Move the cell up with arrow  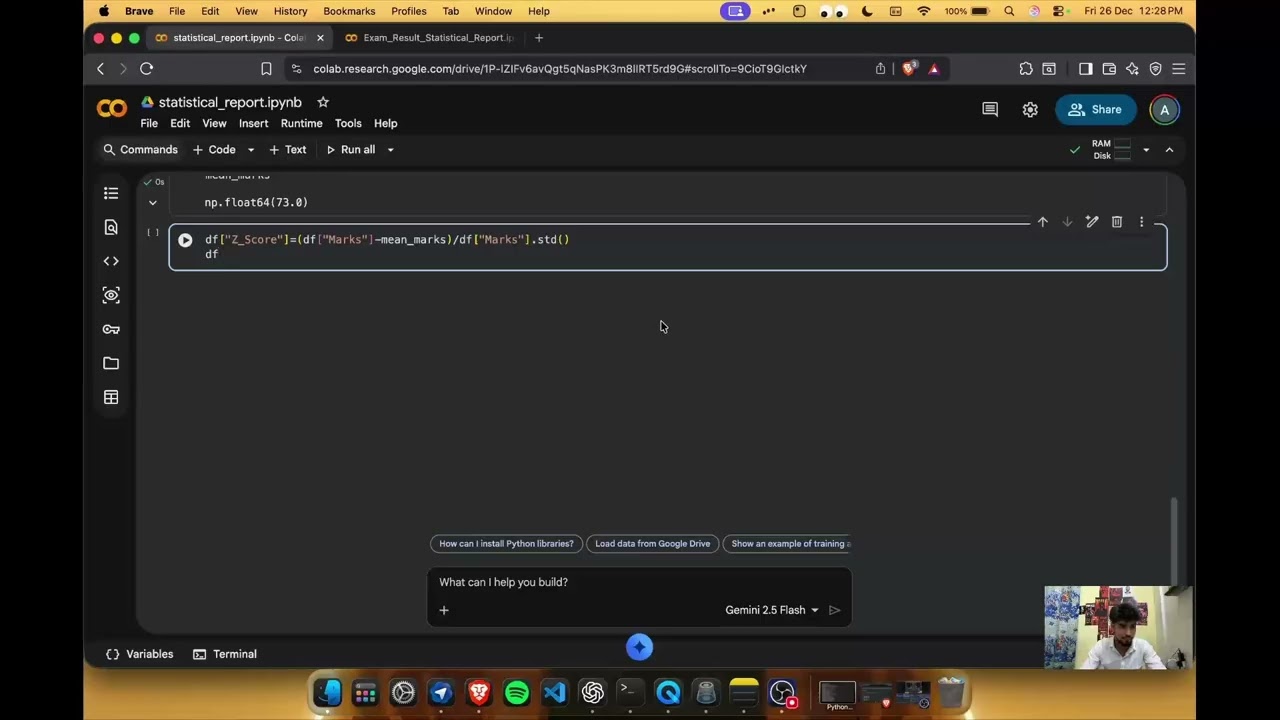pos(1042,222)
